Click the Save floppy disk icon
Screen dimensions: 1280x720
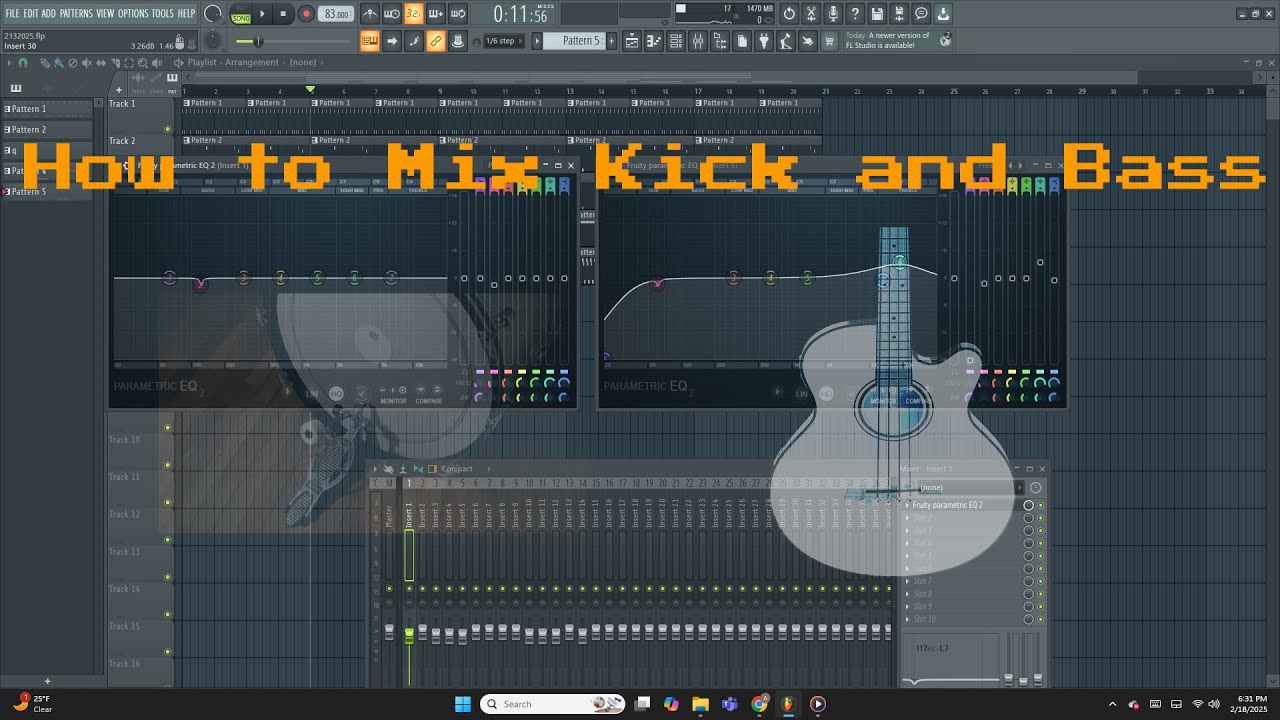point(877,14)
